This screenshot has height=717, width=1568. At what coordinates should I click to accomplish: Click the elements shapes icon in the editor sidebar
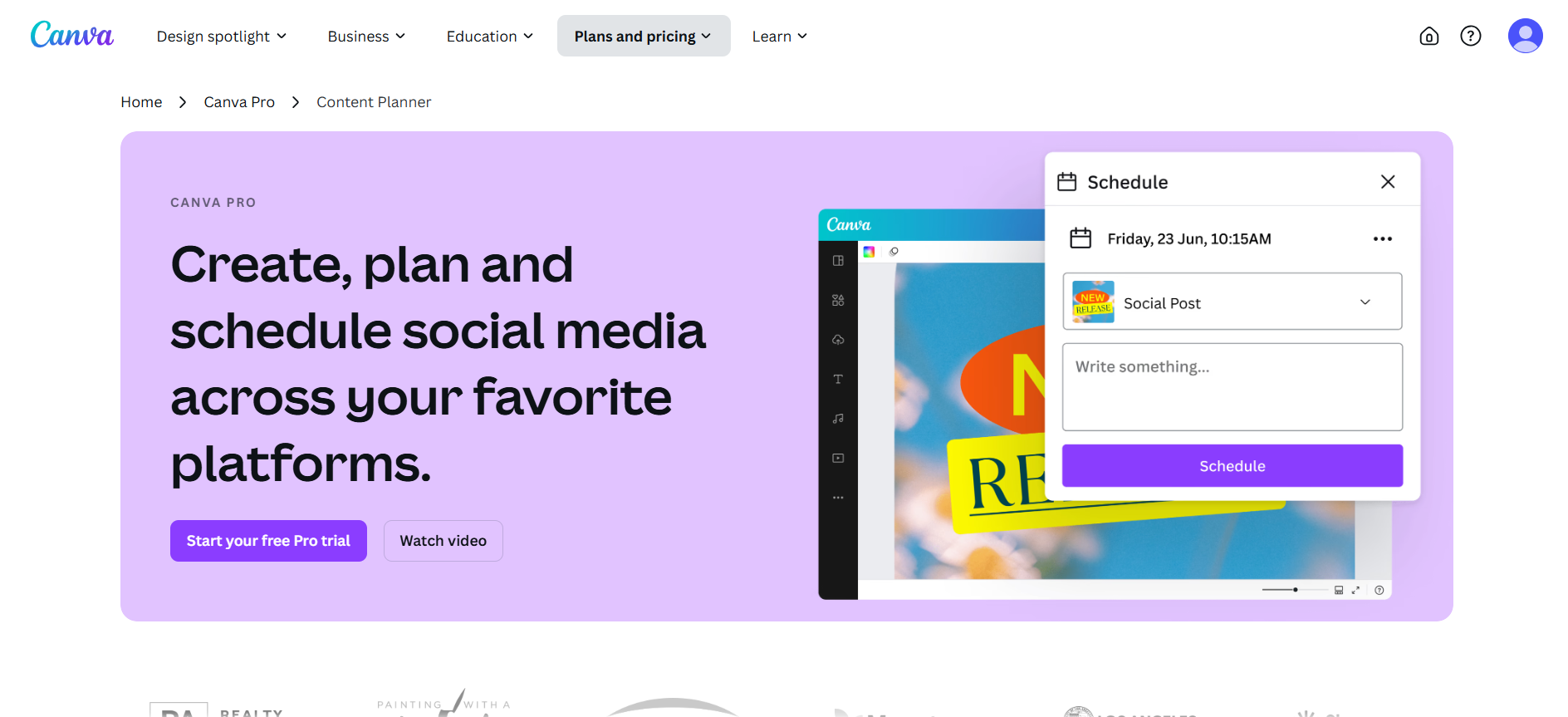coord(838,300)
